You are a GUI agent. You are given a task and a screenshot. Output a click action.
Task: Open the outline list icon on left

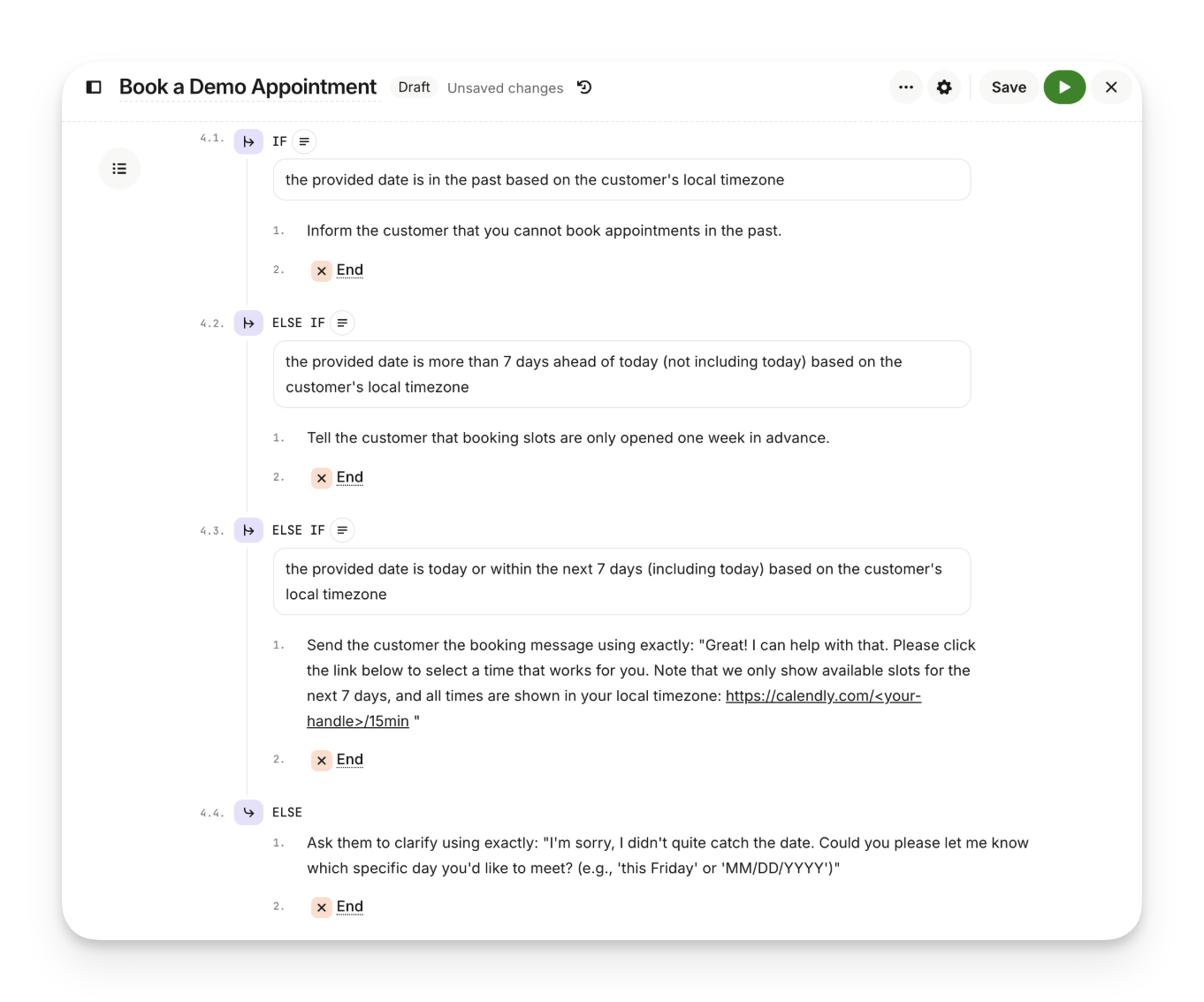119,169
